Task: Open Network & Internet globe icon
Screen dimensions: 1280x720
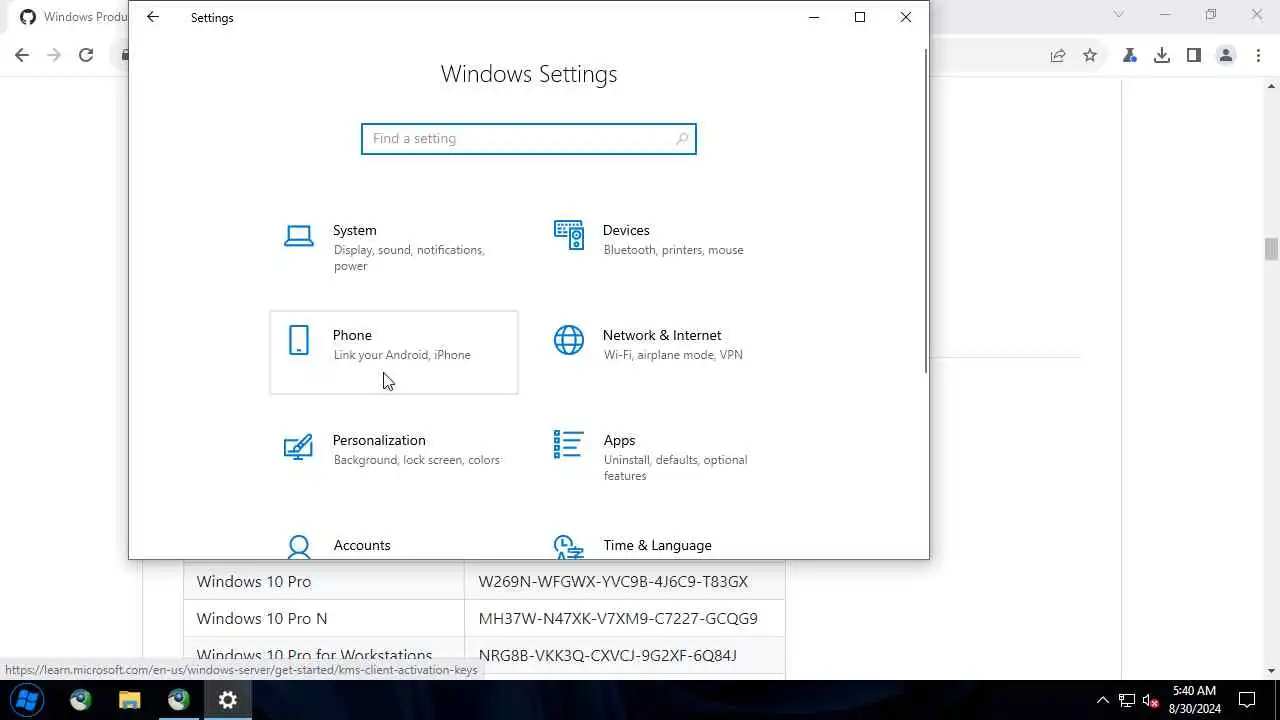Action: pos(568,340)
